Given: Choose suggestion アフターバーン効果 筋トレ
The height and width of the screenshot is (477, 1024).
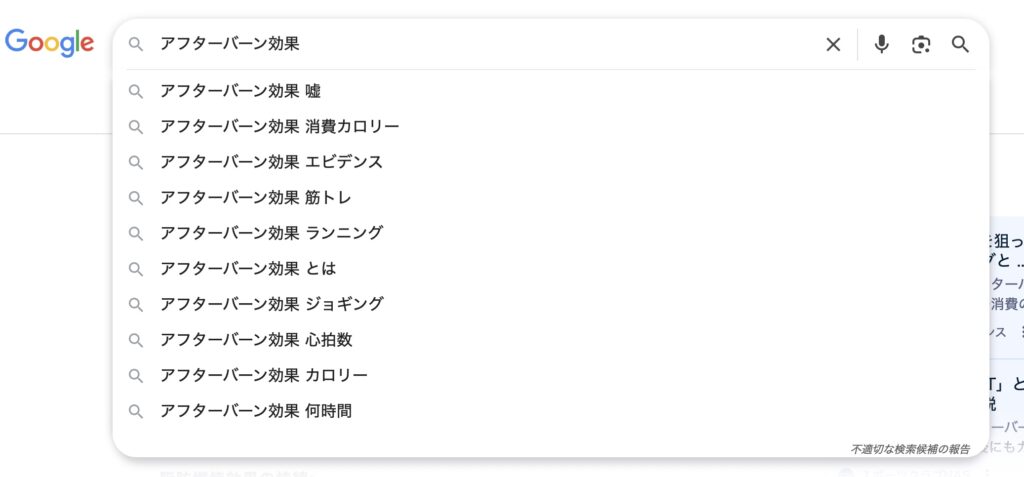Looking at the screenshot, I should 551,198.
